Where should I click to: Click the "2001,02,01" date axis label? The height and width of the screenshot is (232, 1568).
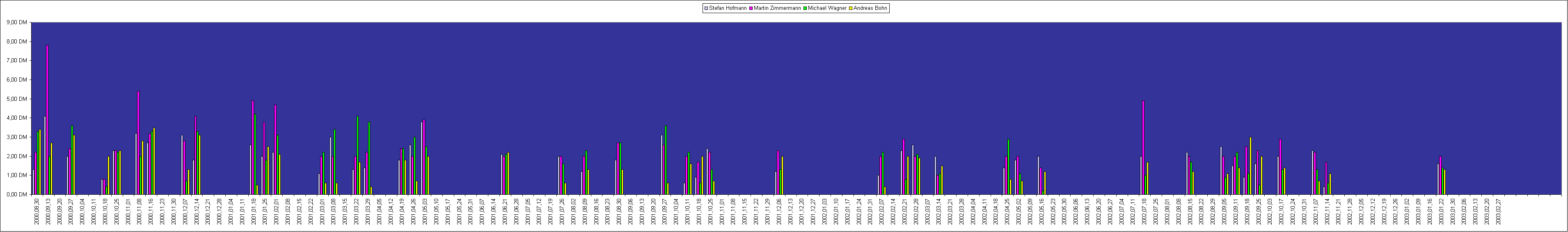coord(277,212)
